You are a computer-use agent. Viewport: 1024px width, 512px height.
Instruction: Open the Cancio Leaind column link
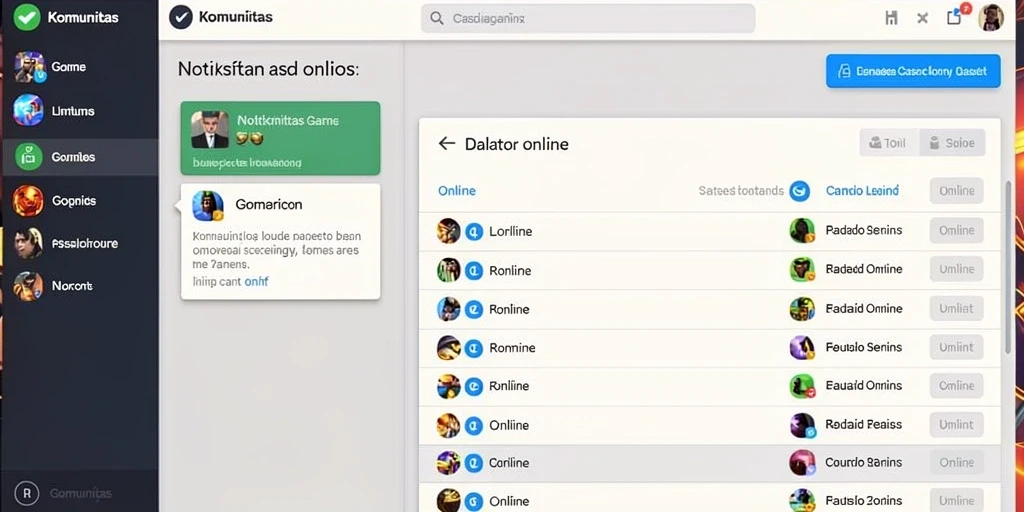[862, 191]
